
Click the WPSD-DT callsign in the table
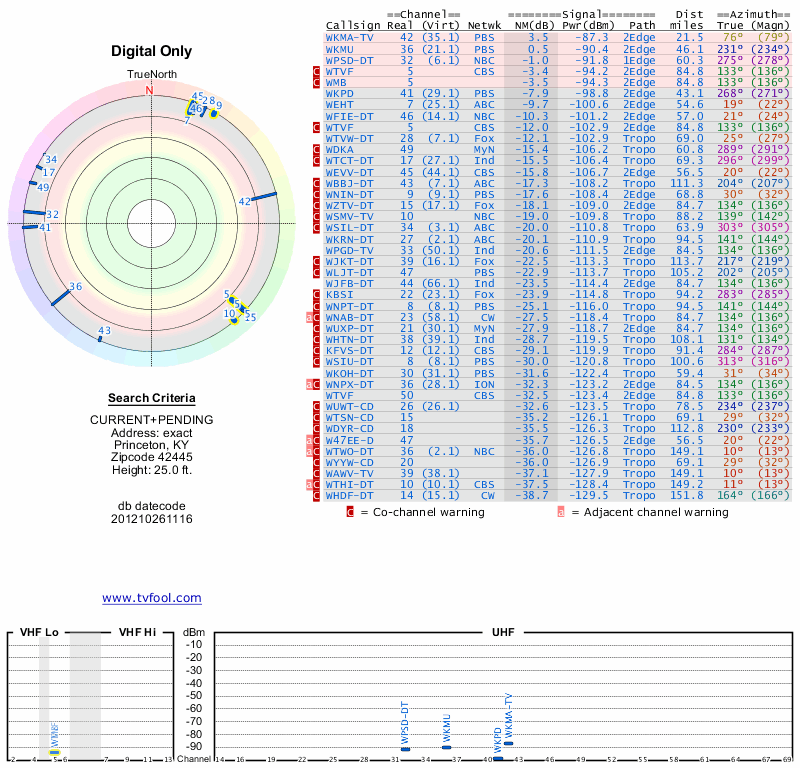click(x=350, y=59)
